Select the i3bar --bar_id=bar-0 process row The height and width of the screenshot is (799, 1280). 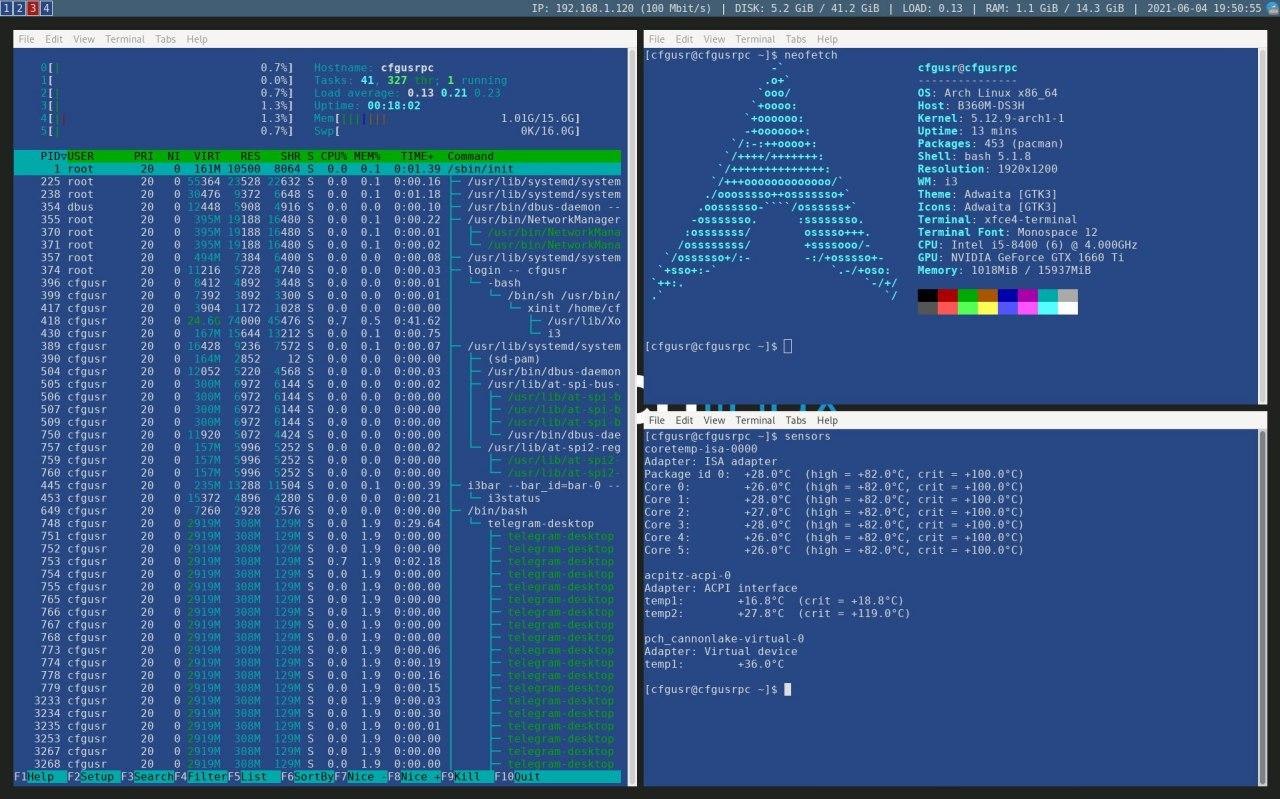(317, 485)
